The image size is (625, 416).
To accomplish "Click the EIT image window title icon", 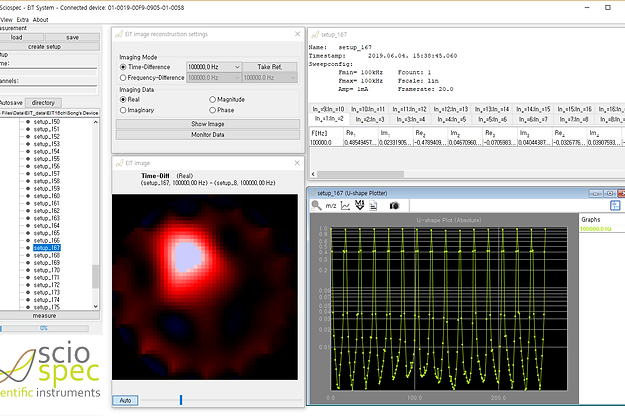I will tap(117, 161).
